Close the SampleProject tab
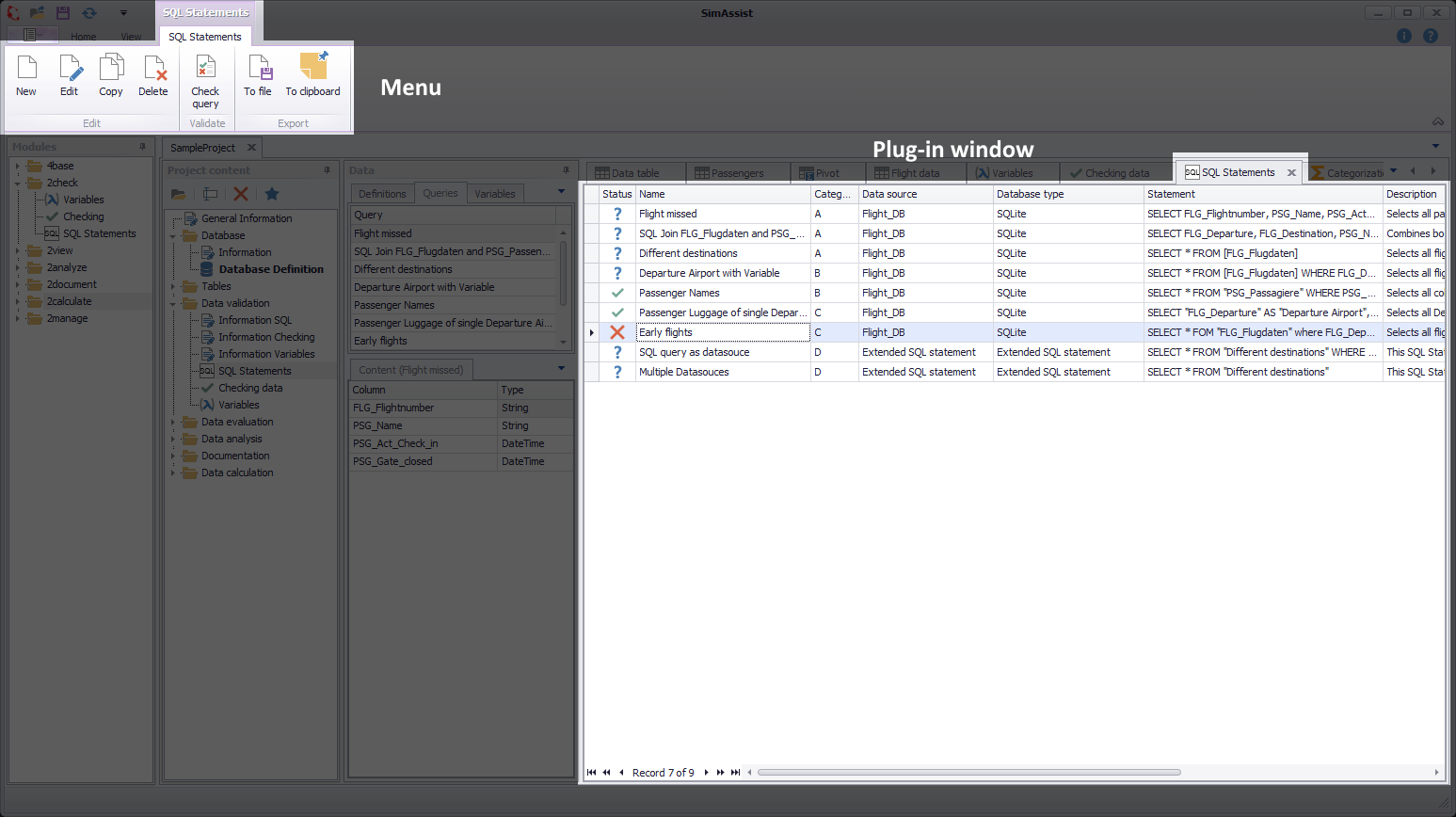The height and width of the screenshot is (817, 1456). [x=251, y=148]
